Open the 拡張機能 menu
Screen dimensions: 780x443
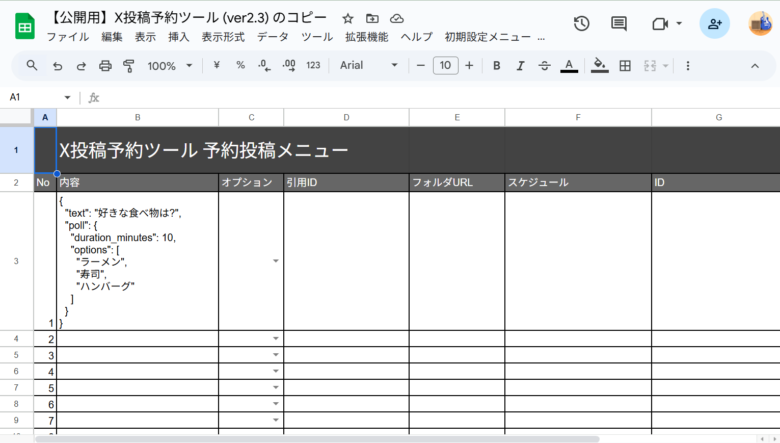[x=367, y=37]
